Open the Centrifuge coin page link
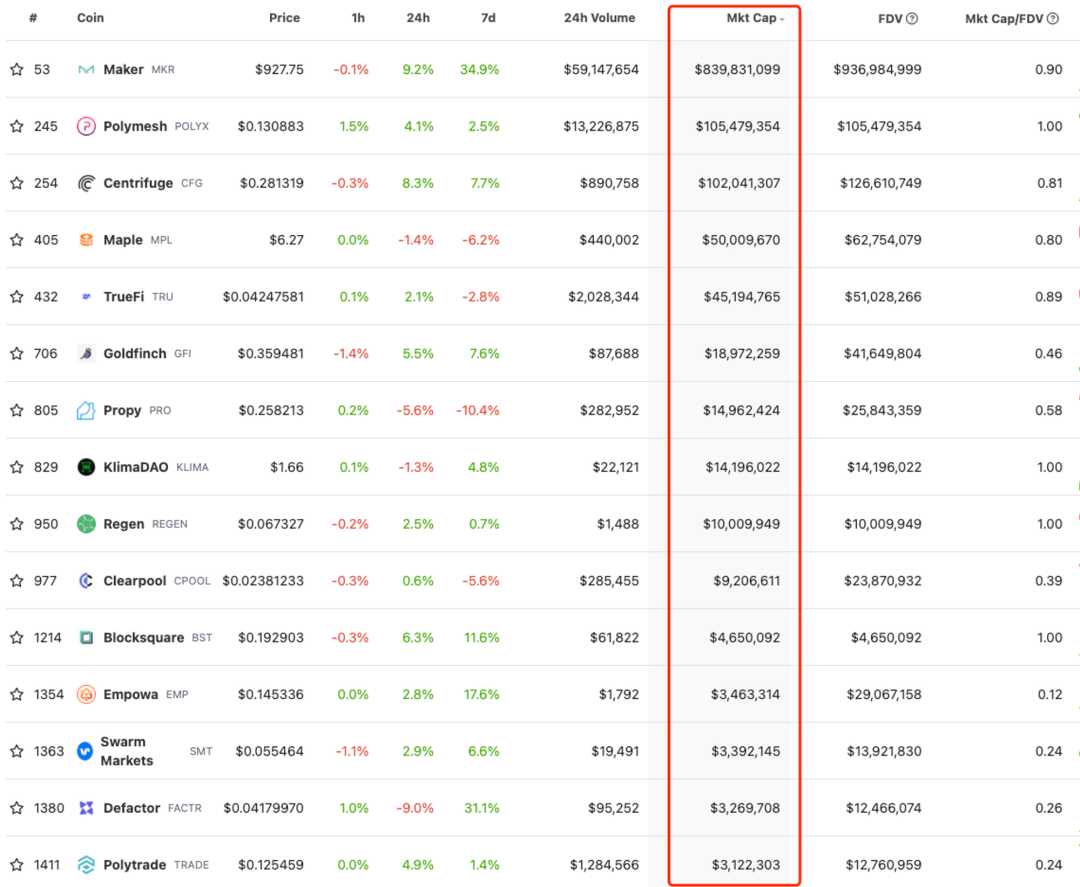This screenshot has width=1080, height=887. pyautogui.click(x=138, y=183)
